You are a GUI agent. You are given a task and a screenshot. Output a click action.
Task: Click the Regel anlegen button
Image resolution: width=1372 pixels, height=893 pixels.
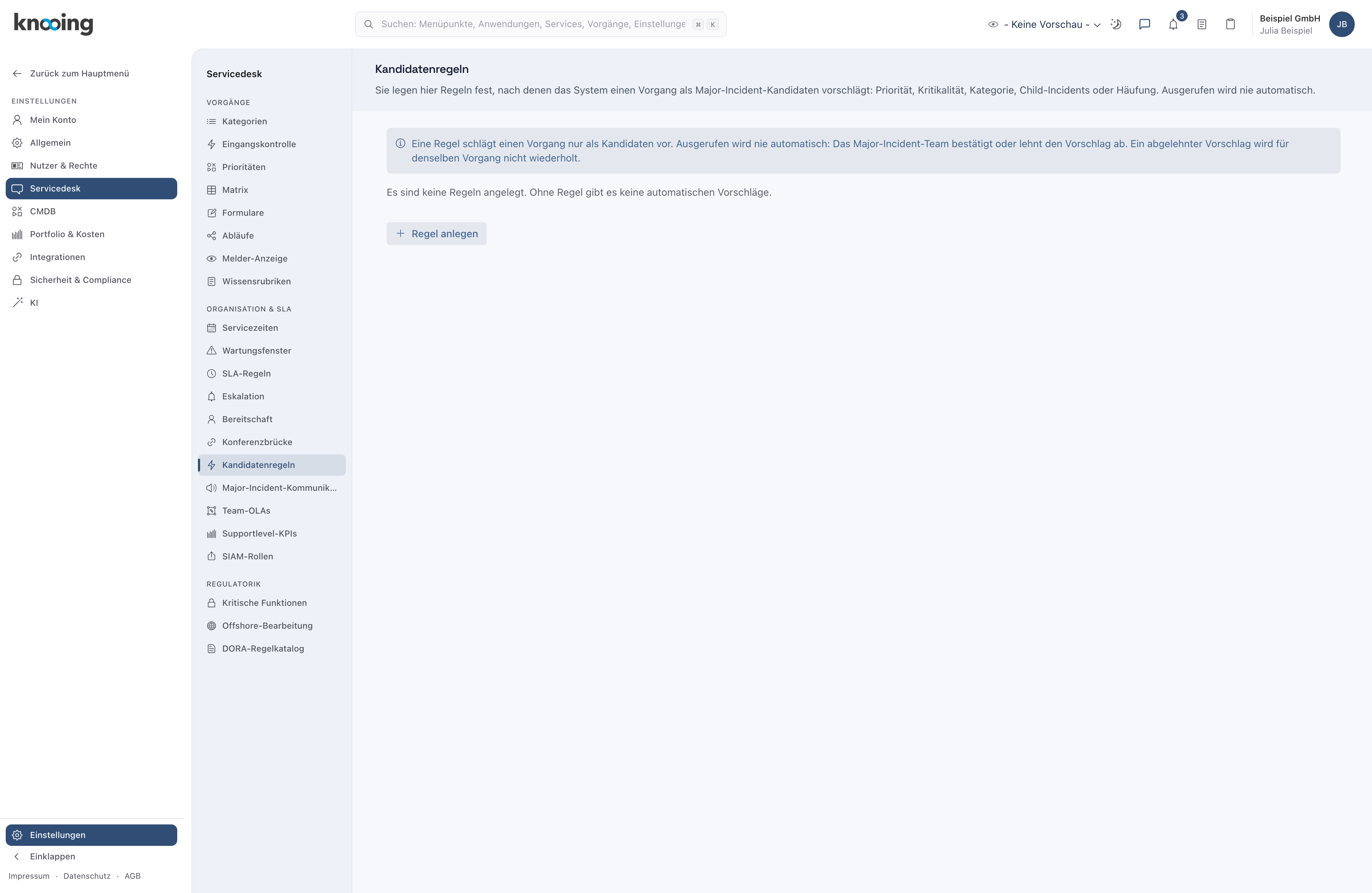click(436, 234)
